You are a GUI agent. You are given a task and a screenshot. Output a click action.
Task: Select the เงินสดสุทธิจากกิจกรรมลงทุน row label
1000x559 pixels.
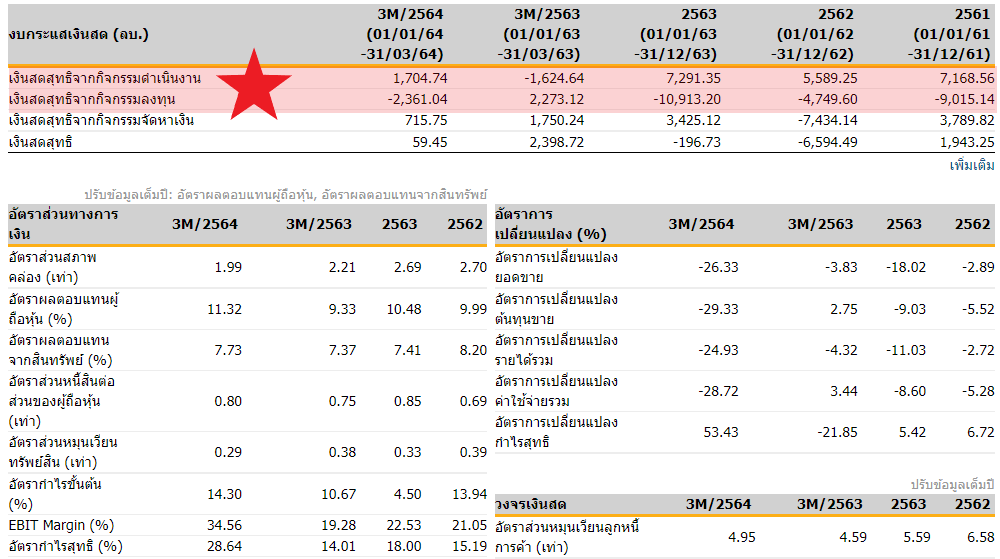tap(92, 99)
